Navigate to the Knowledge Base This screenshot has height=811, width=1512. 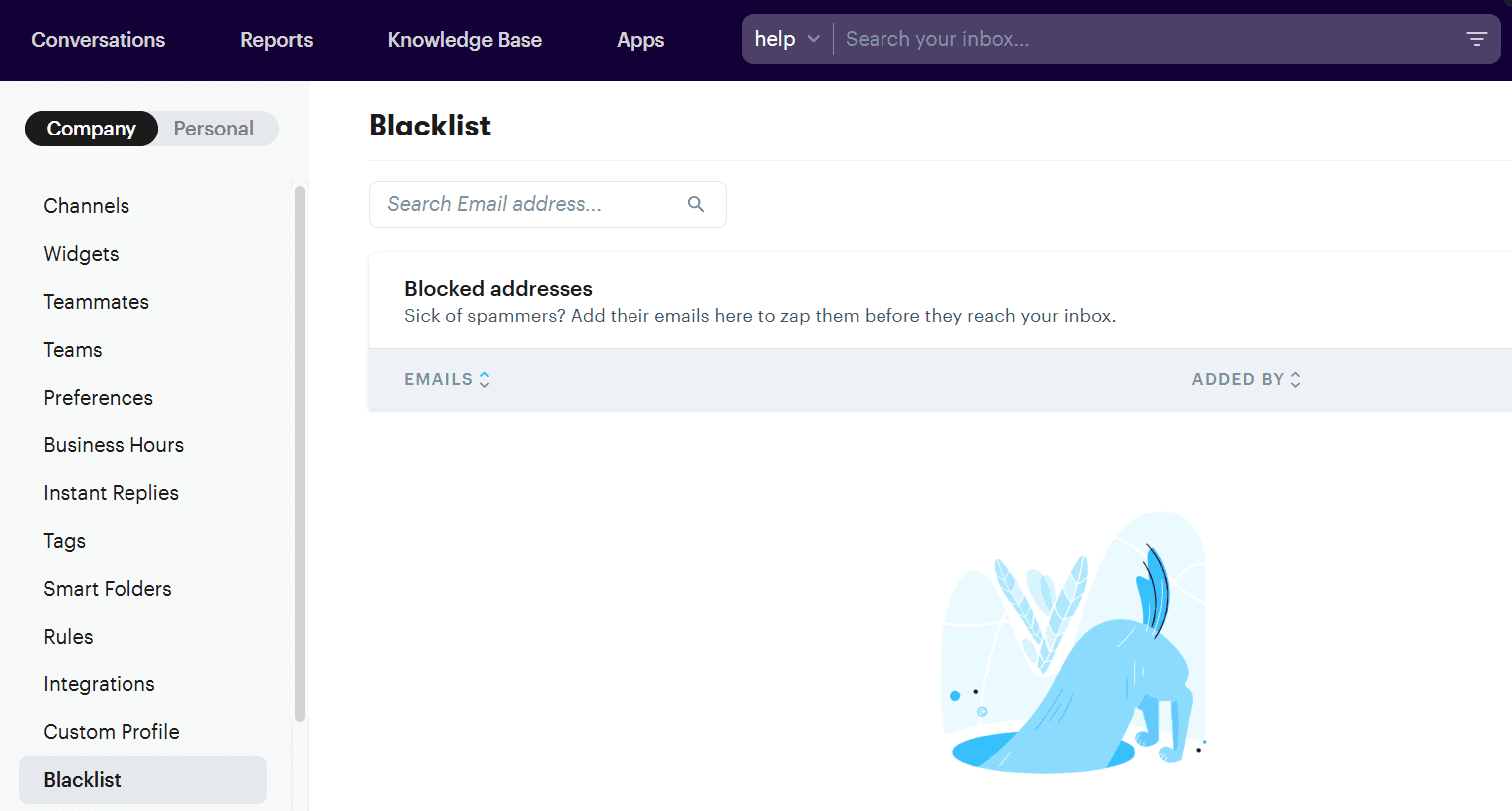click(464, 40)
